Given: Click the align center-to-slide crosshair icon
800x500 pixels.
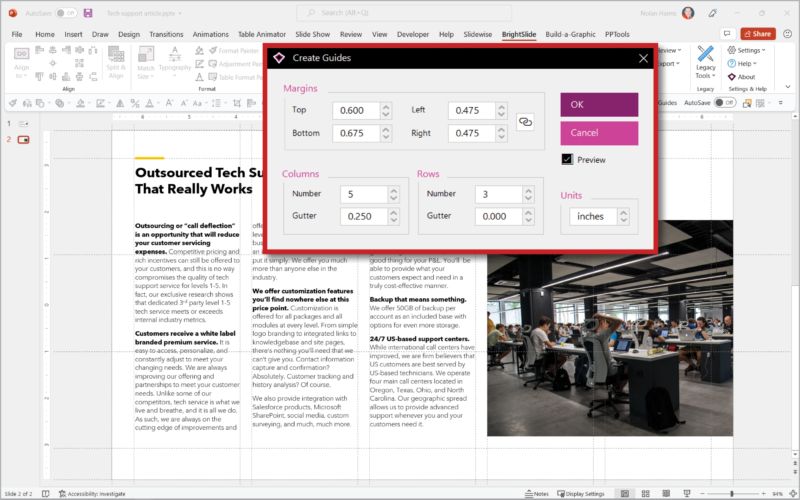Looking at the screenshot, I should [53, 63].
